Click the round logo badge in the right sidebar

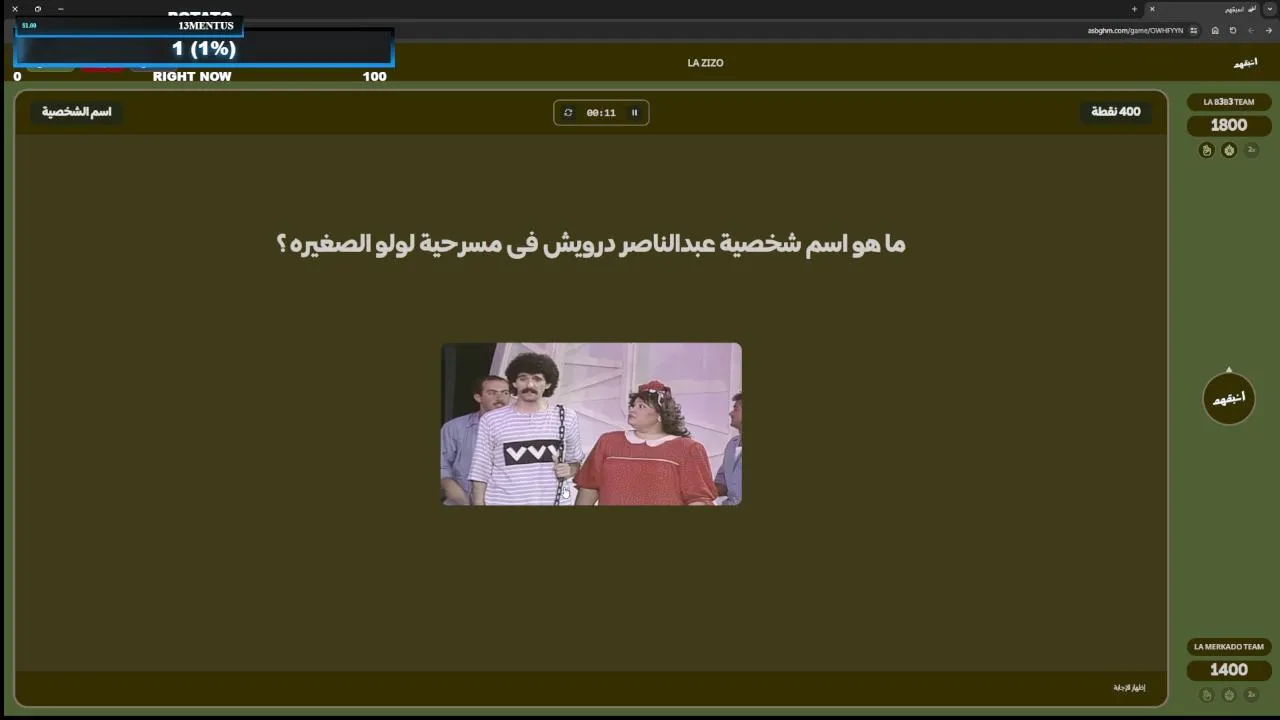click(x=1229, y=398)
